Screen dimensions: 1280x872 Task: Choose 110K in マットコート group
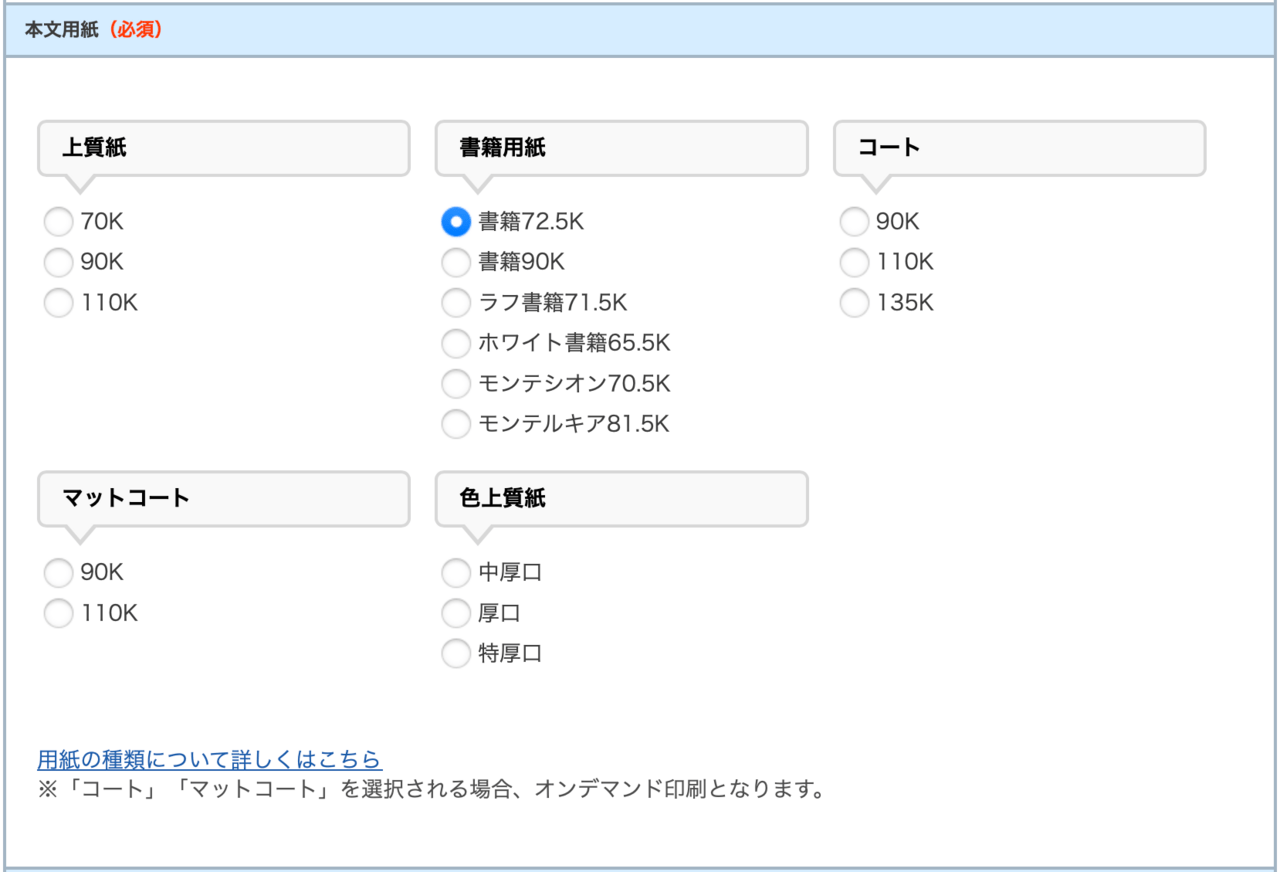coord(59,613)
